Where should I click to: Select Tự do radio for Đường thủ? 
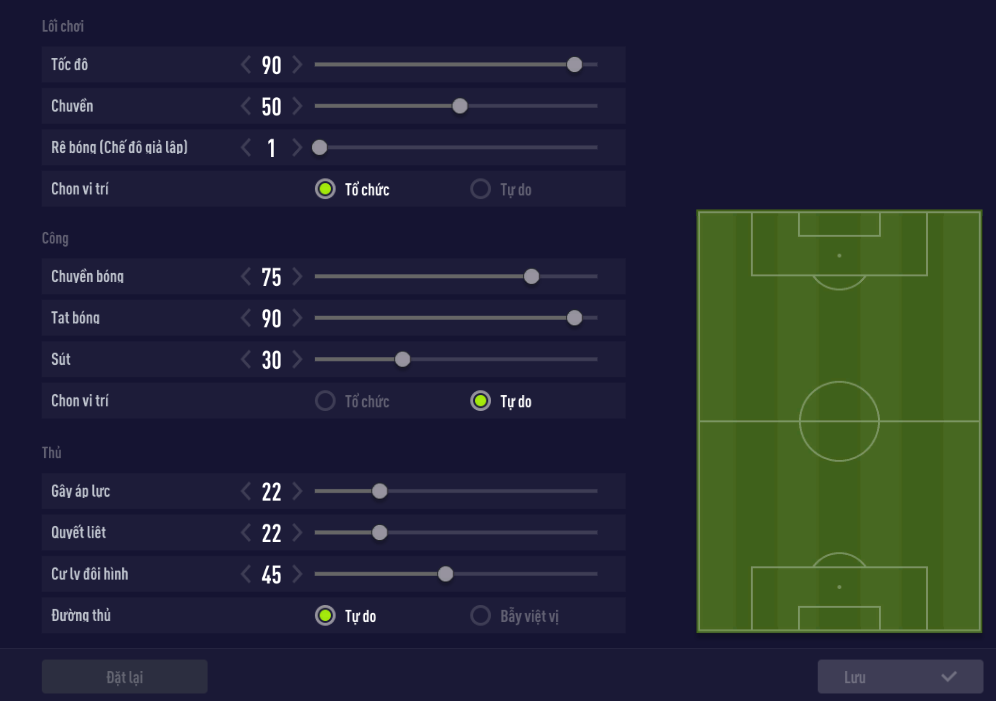(325, 615)
